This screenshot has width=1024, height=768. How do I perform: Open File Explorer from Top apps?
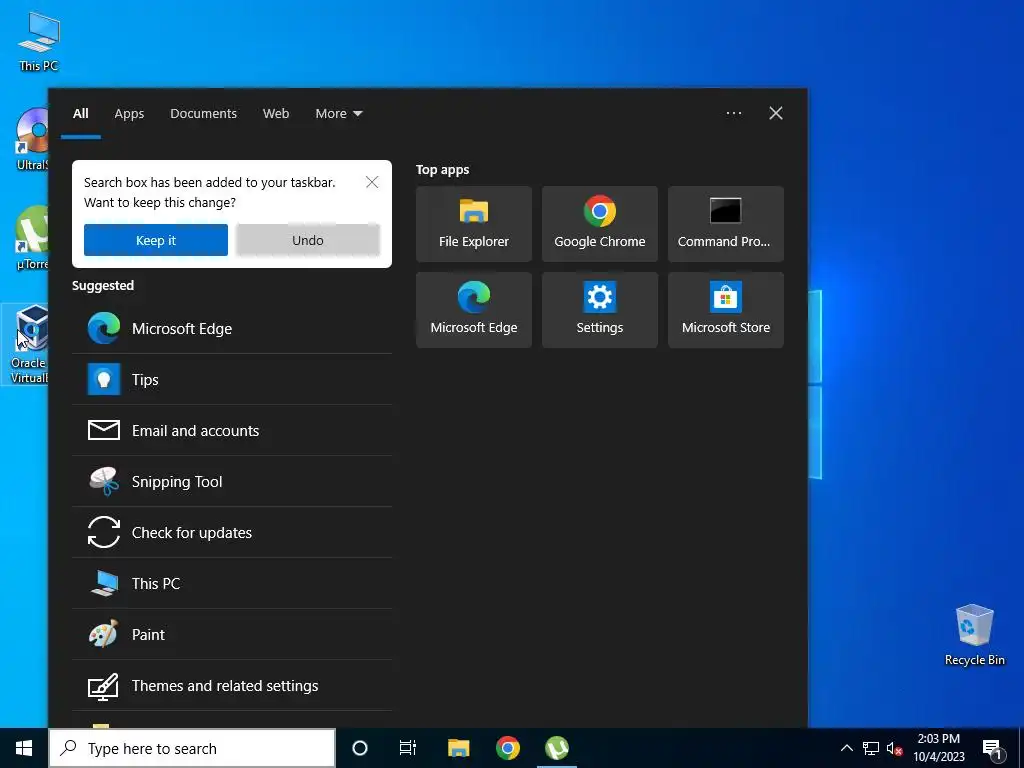point(473,224)
